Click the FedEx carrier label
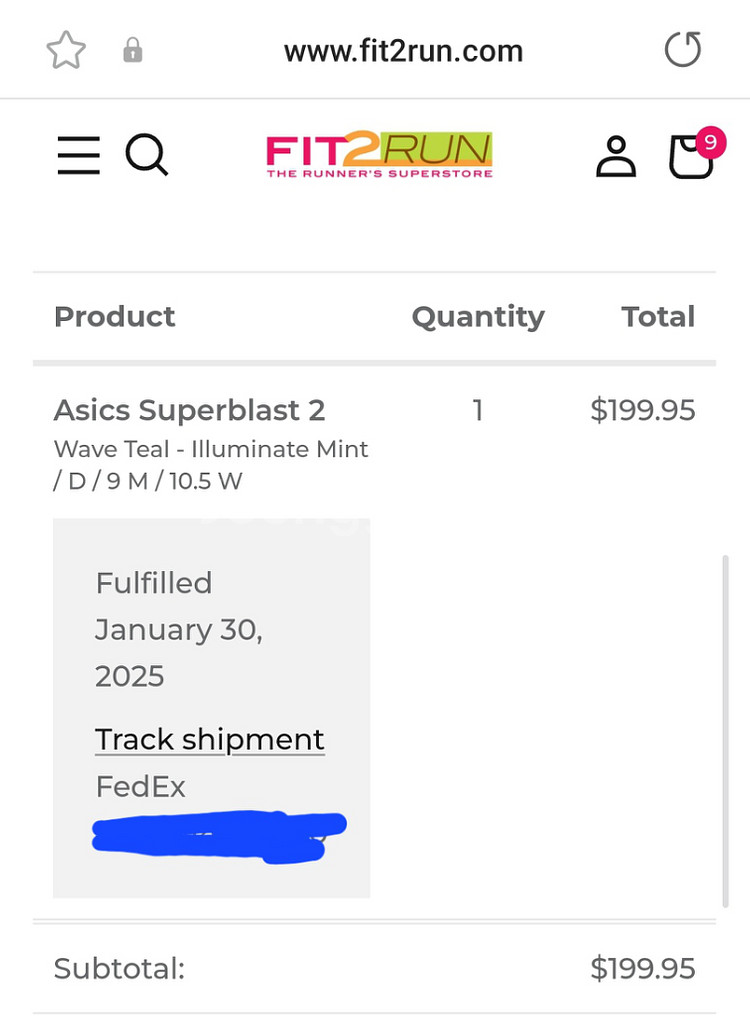This screenshot has height=1016, width=750. coord(141,787)
